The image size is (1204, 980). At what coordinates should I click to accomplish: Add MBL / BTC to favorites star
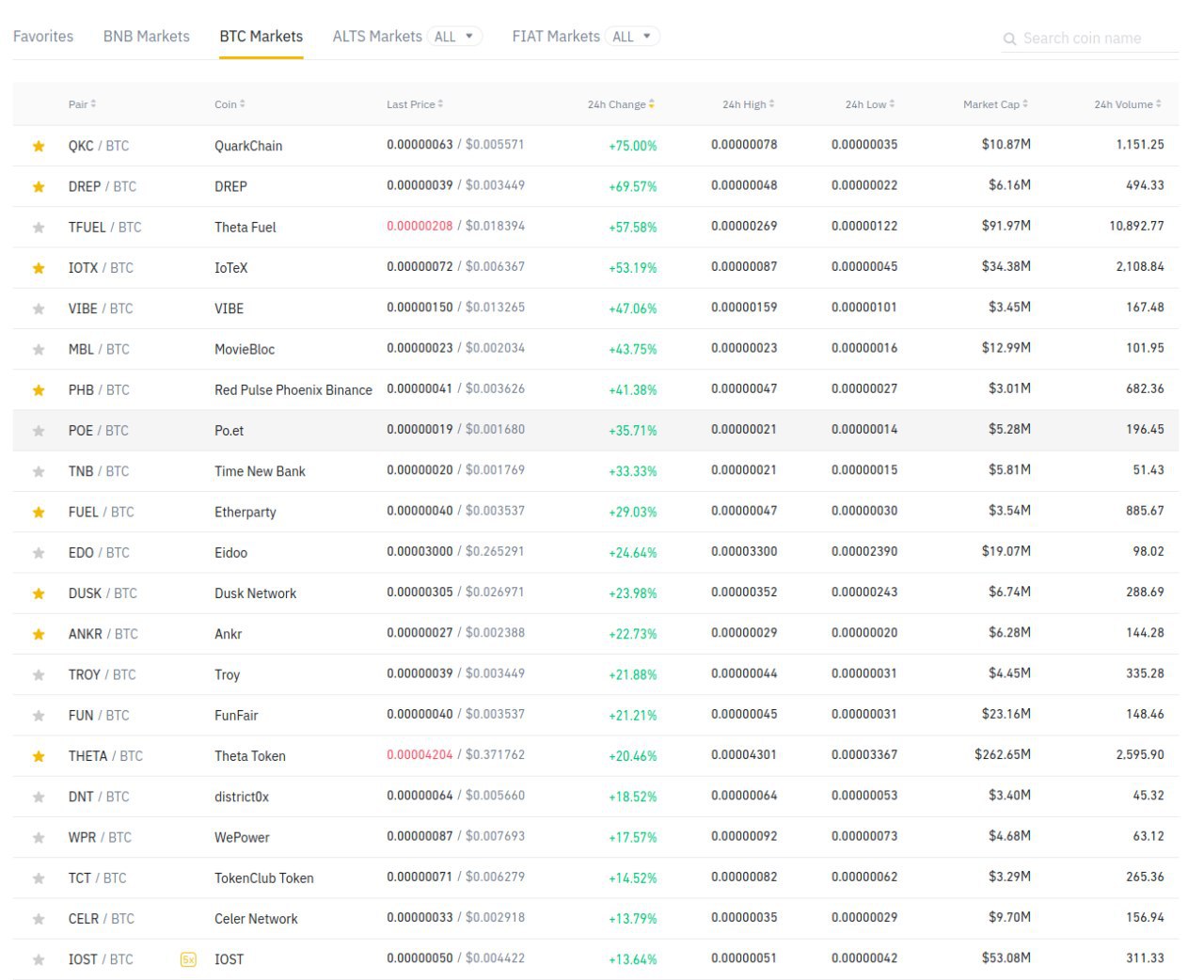(39, 349)
